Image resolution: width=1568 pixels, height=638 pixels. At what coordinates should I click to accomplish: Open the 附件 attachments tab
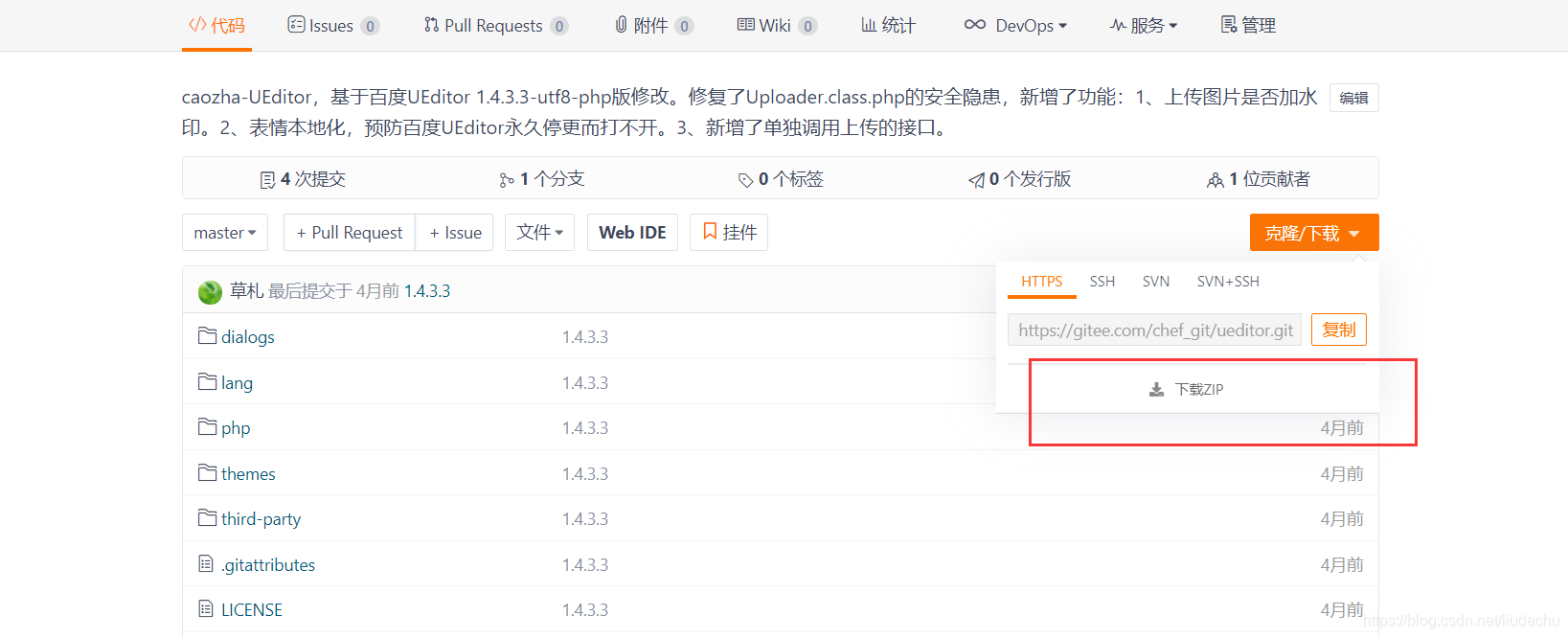coord(654,25)
